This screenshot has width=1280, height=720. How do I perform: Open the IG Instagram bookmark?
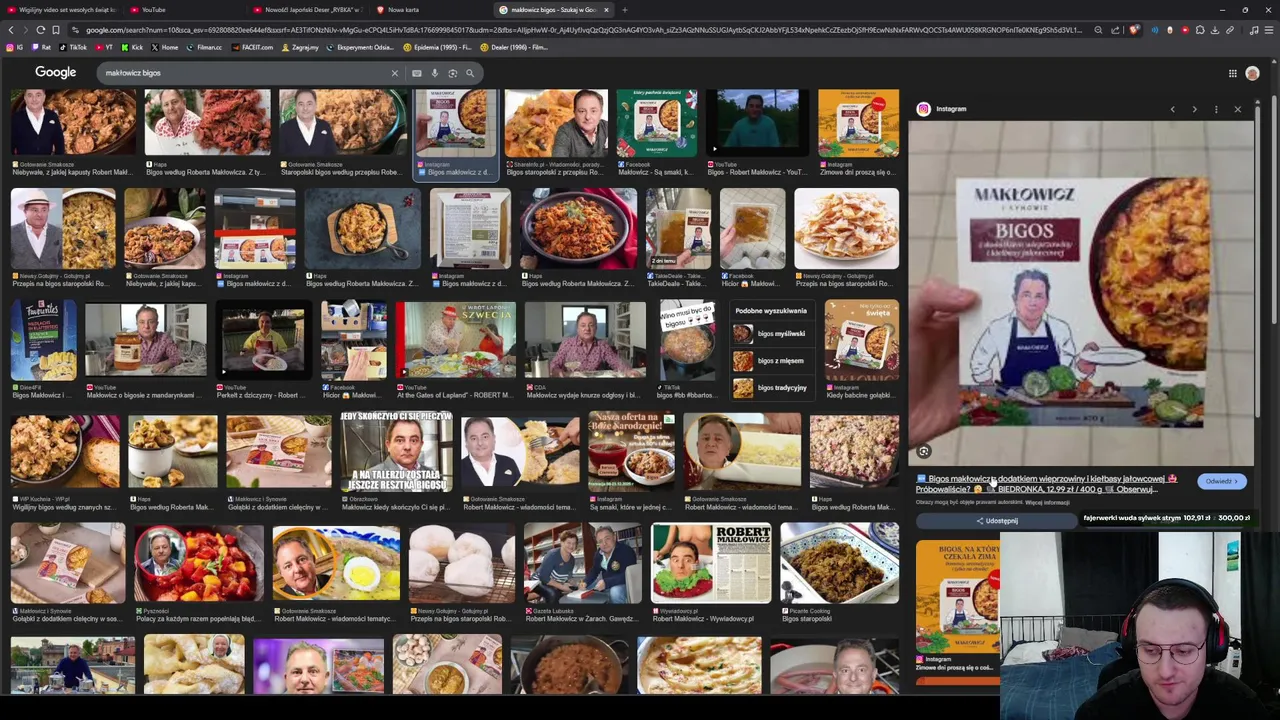click(x=15, y=47)
